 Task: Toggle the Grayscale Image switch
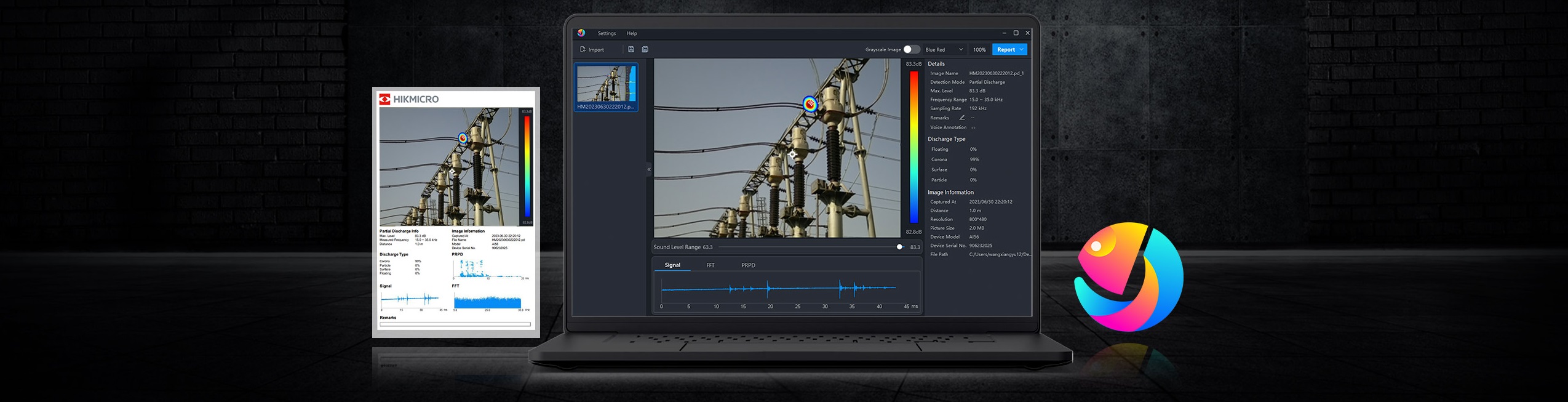click(x=911, y=49)
